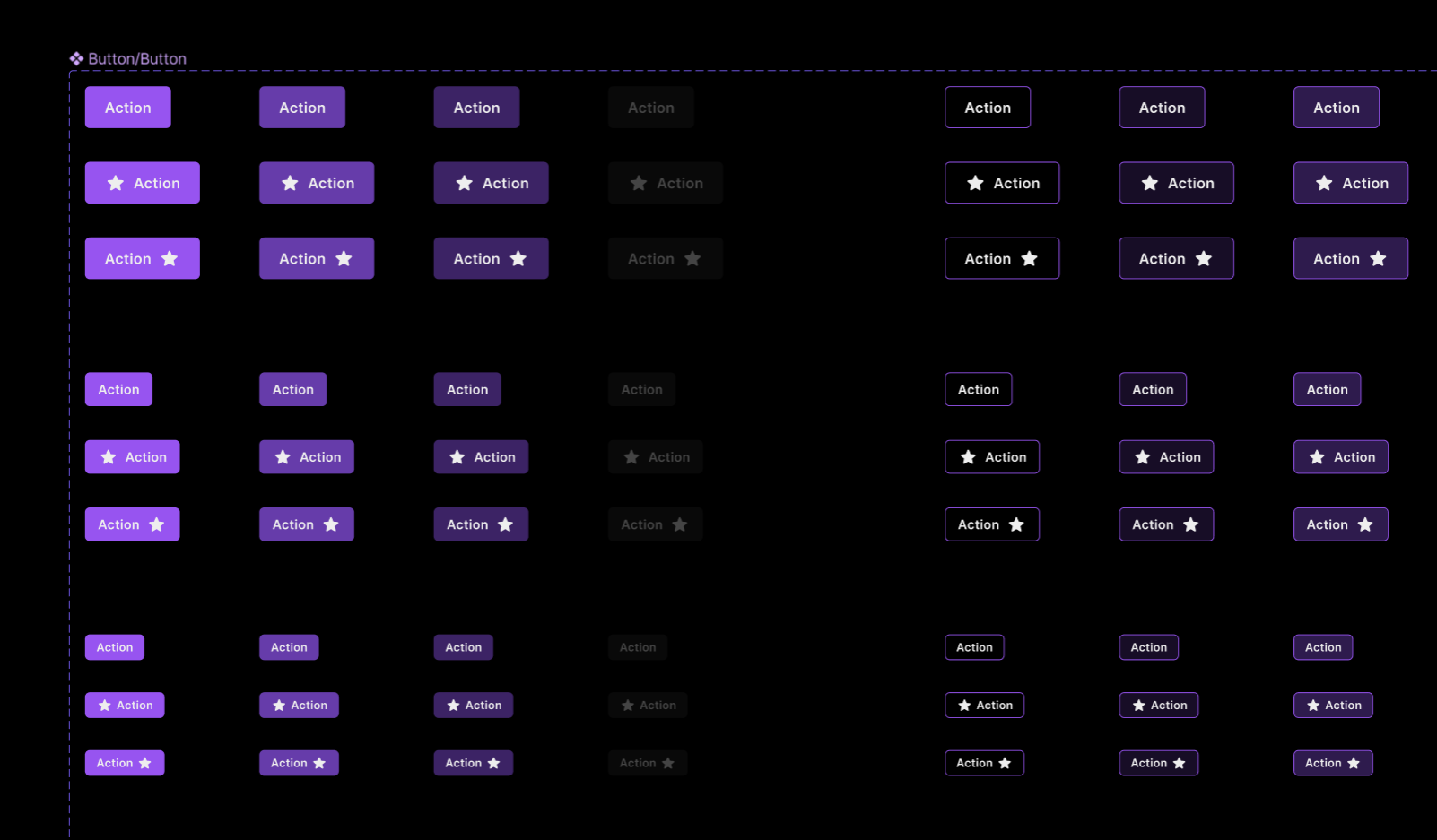Click large brightest-purple Action button without a star

pyautogui.click(x=127, y=108)
